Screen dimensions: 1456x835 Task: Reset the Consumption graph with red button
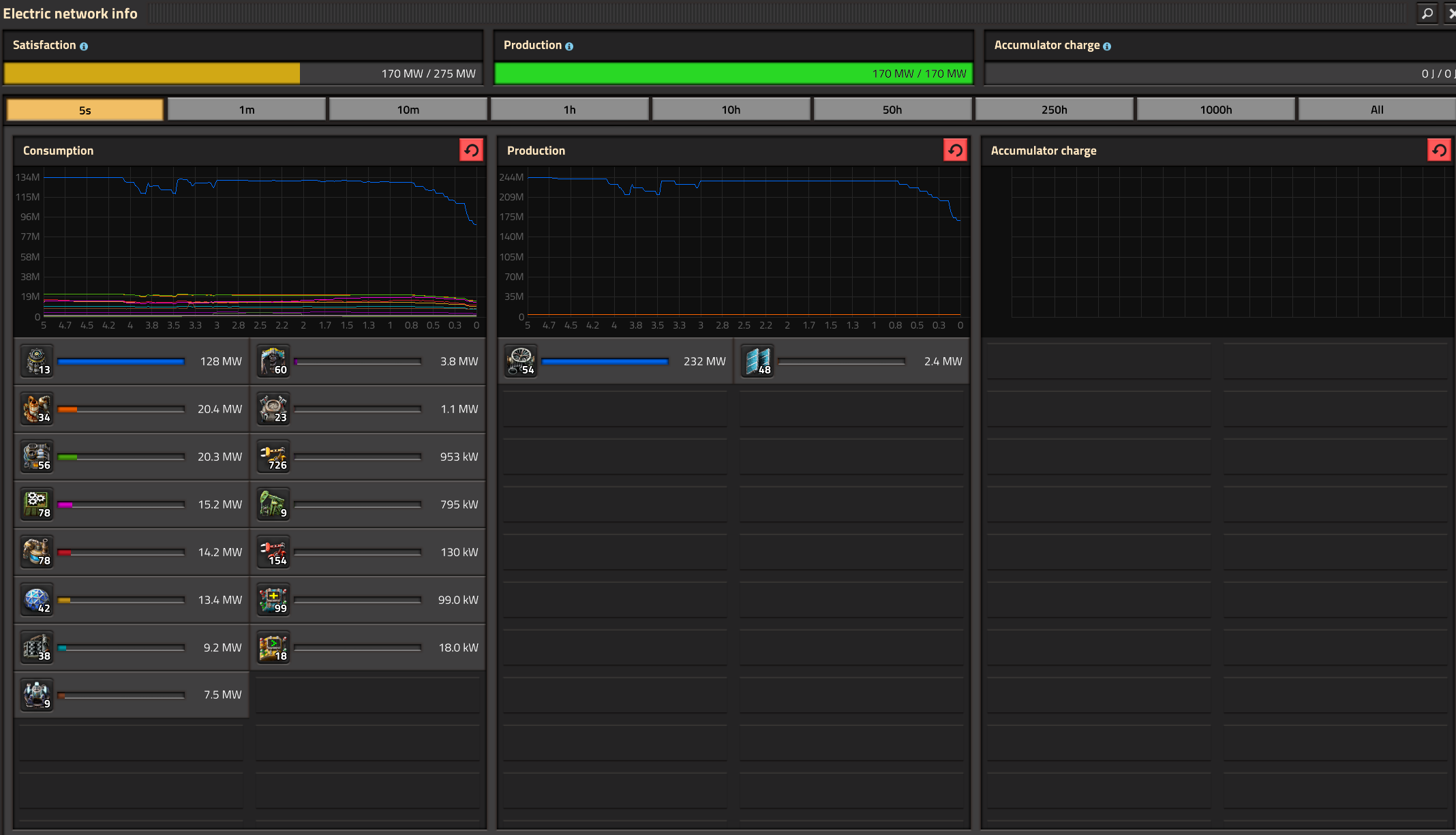tap(471, 151)
